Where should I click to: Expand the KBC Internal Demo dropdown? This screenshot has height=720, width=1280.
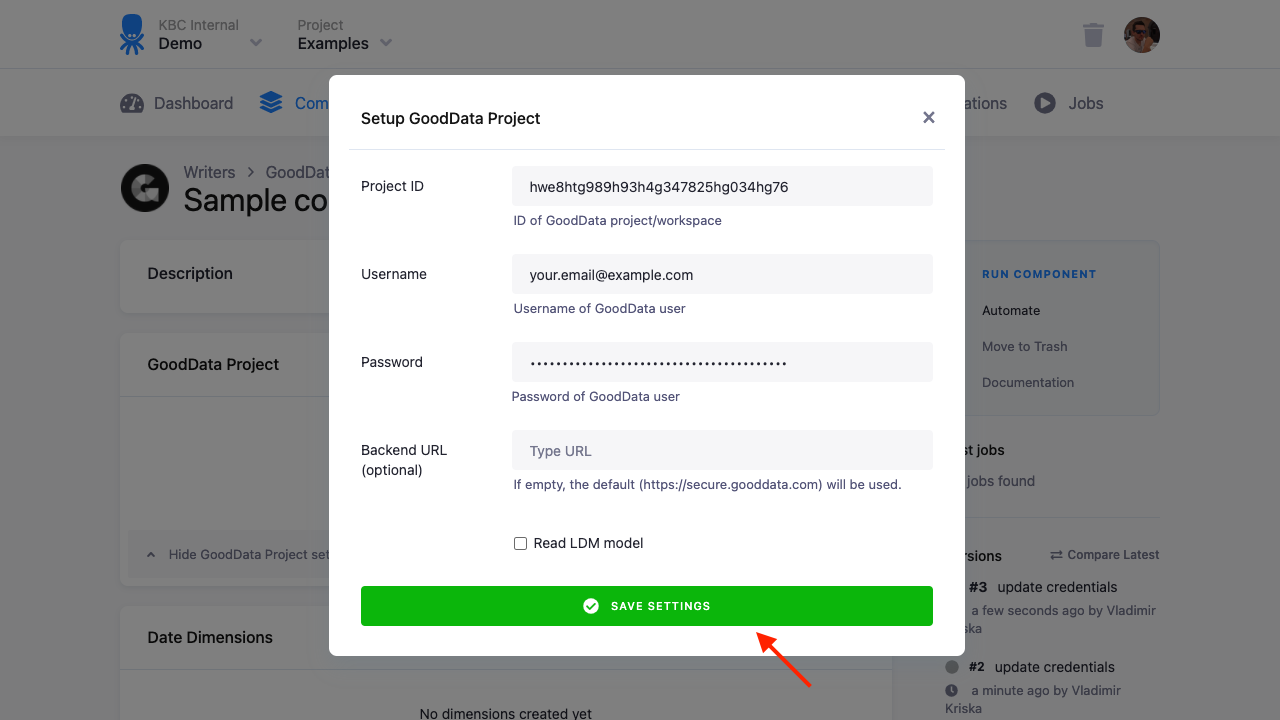click(x=256, y=43)
